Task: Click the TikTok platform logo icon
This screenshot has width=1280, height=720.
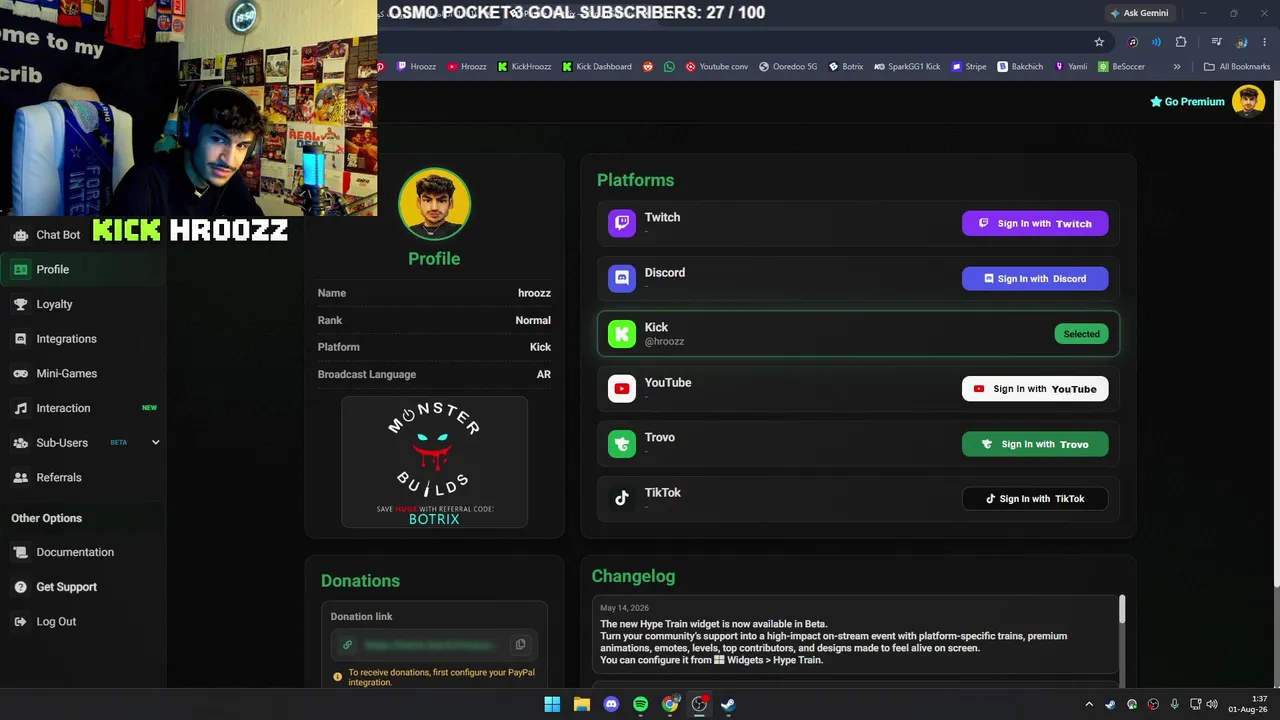Action: click(x=622, y=498)
